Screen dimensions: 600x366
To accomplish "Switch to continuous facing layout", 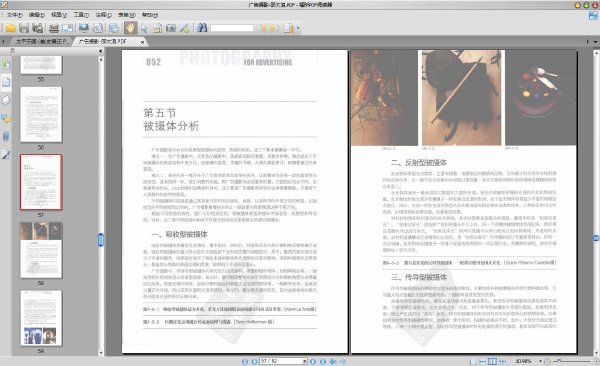I will click(x=502, y=361).
